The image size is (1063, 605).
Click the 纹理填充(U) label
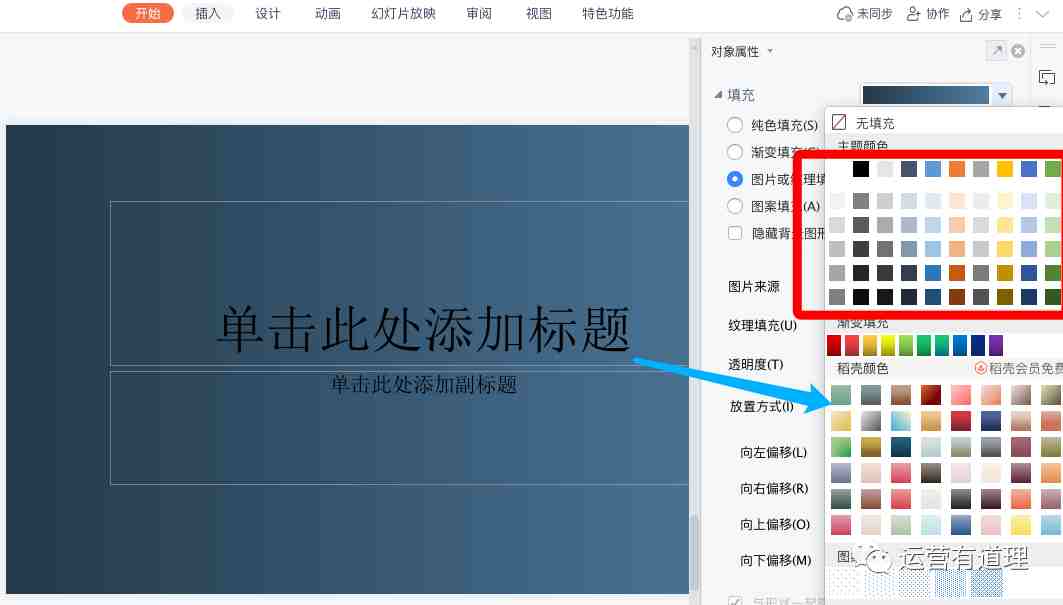coord(763,326)
